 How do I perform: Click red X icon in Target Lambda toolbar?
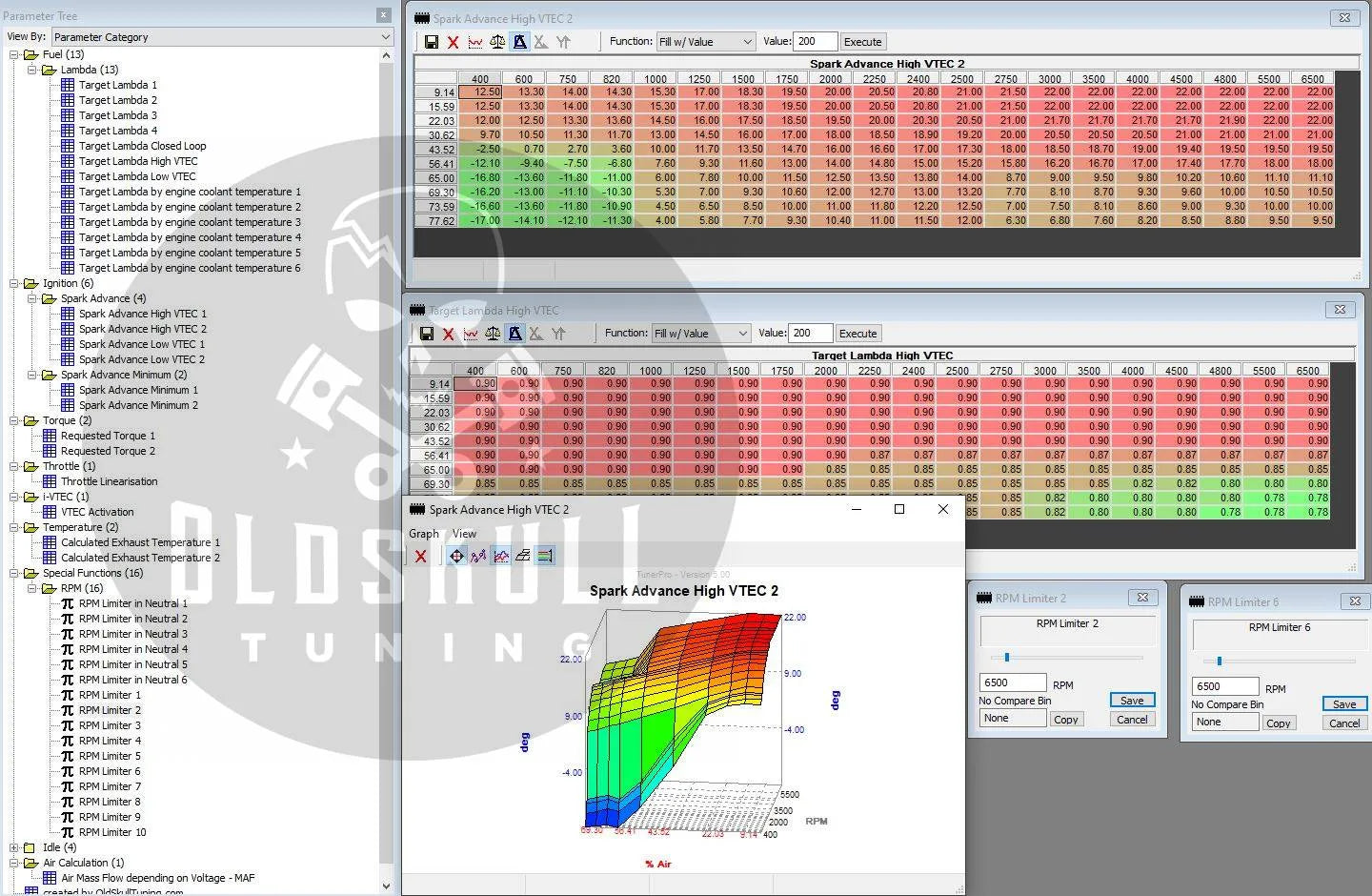pos(449,334)
